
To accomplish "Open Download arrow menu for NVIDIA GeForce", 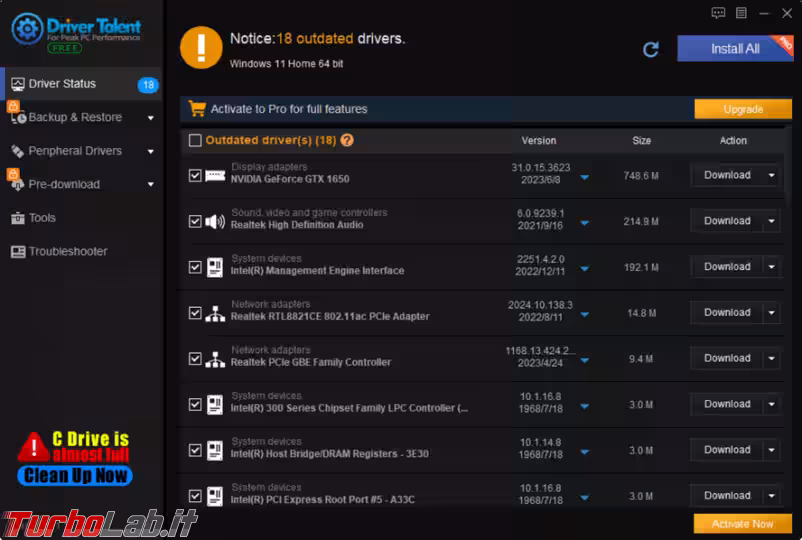I will tap(771, 175).
